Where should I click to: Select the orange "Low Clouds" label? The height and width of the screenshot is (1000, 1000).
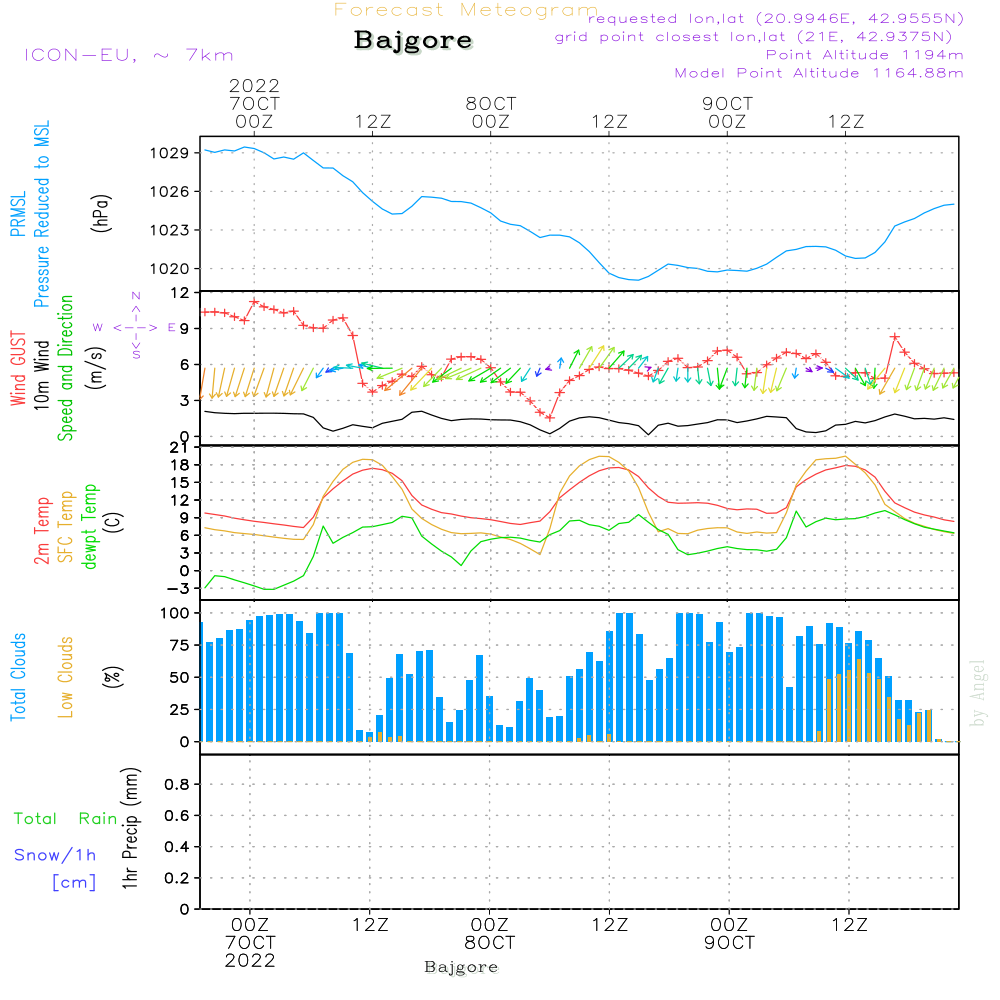click(x=65, y=677)
